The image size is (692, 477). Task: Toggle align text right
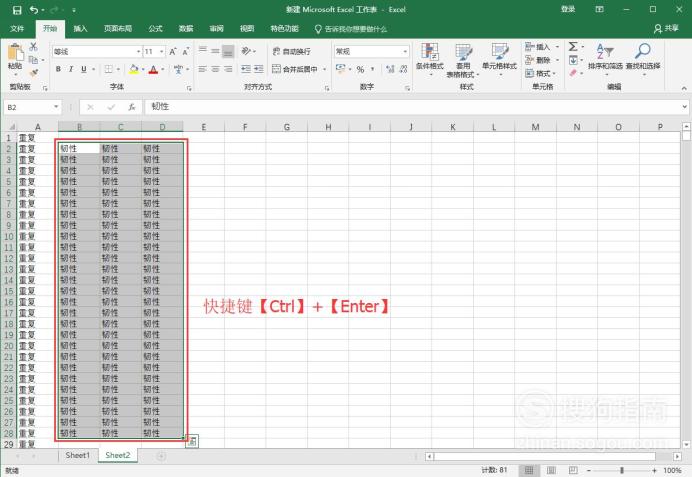[x=228, y=69]
